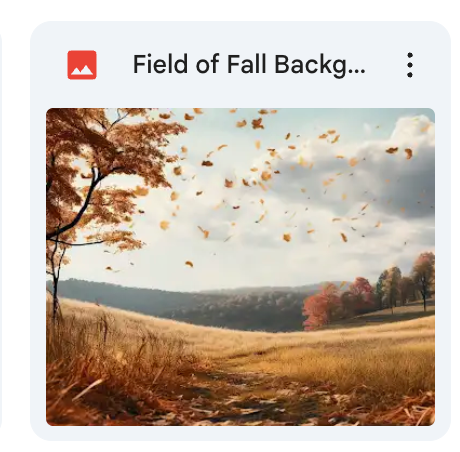This screenshot has height=452, width=460.
Task: Select the Field of Fall Backg... file title
Action: pos(249,65)
